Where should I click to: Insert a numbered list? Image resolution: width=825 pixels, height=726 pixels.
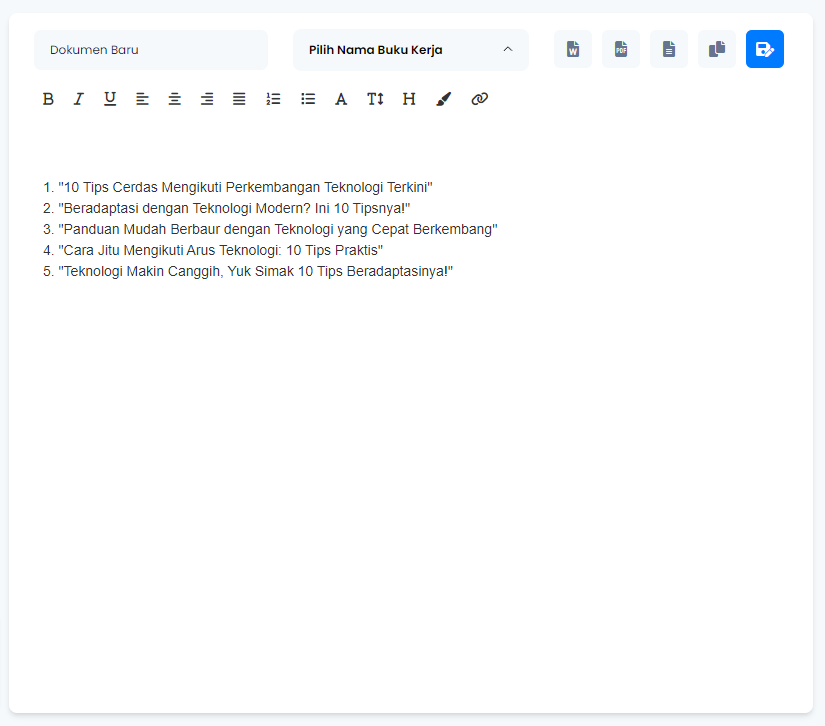[x=273, y=99]
